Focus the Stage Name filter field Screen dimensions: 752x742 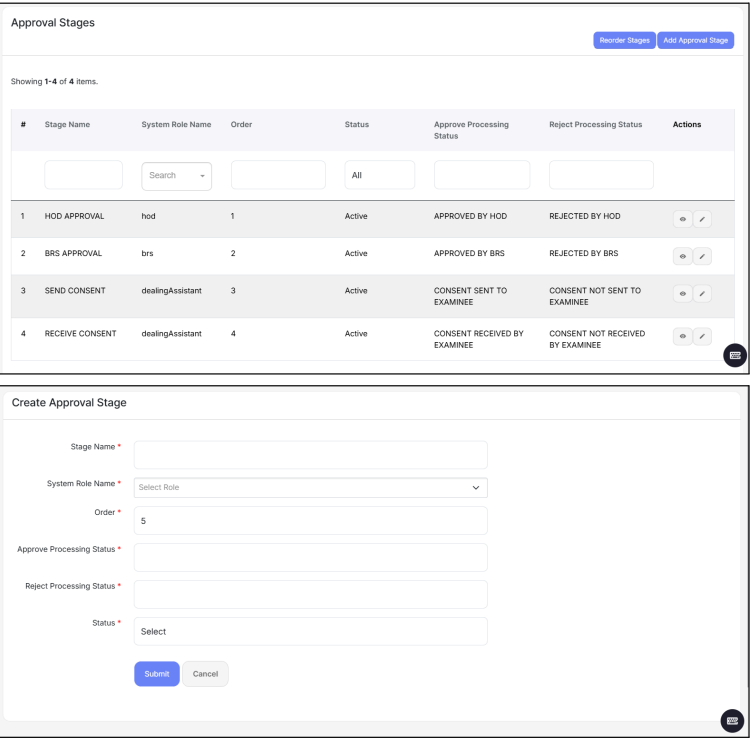[x=83, y=175]
